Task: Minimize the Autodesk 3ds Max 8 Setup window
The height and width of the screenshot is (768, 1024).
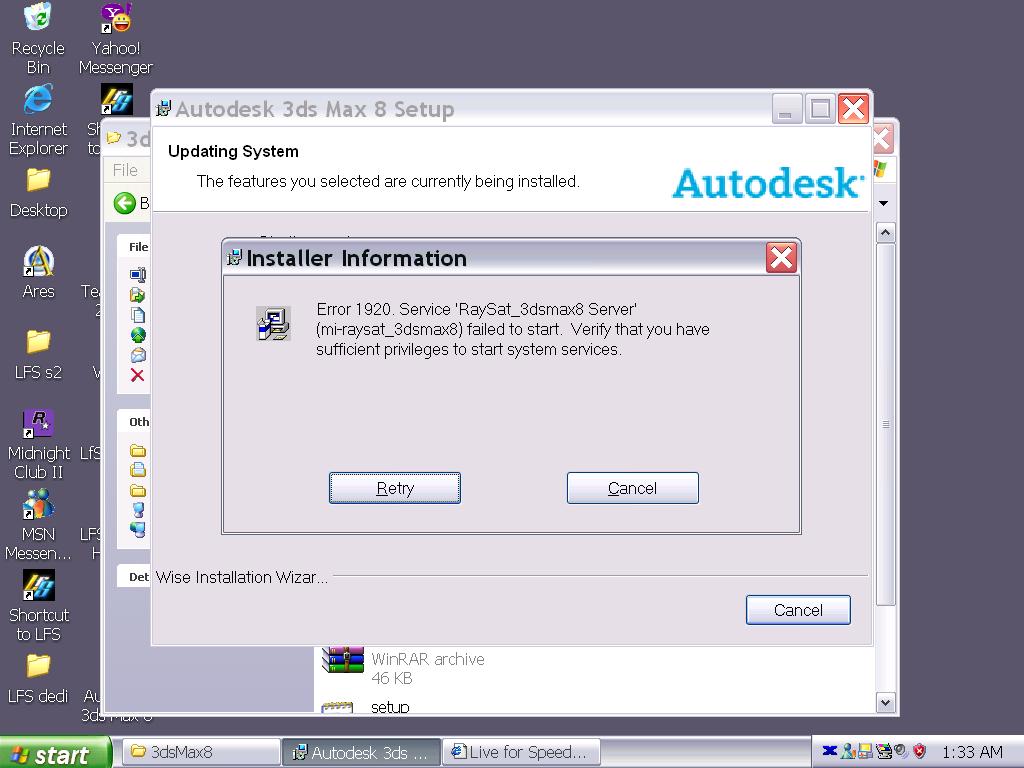Action: (786, 108)
